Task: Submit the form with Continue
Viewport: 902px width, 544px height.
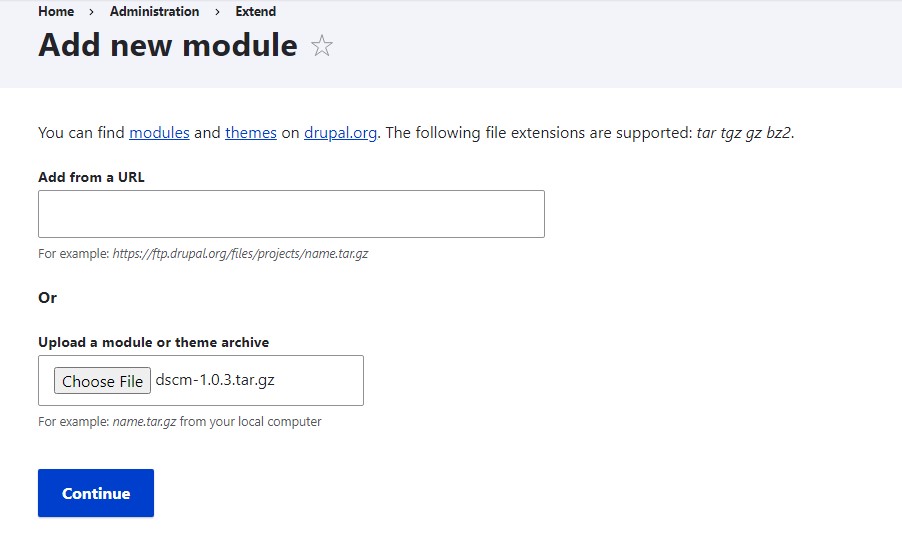Action: pos(96,493)
